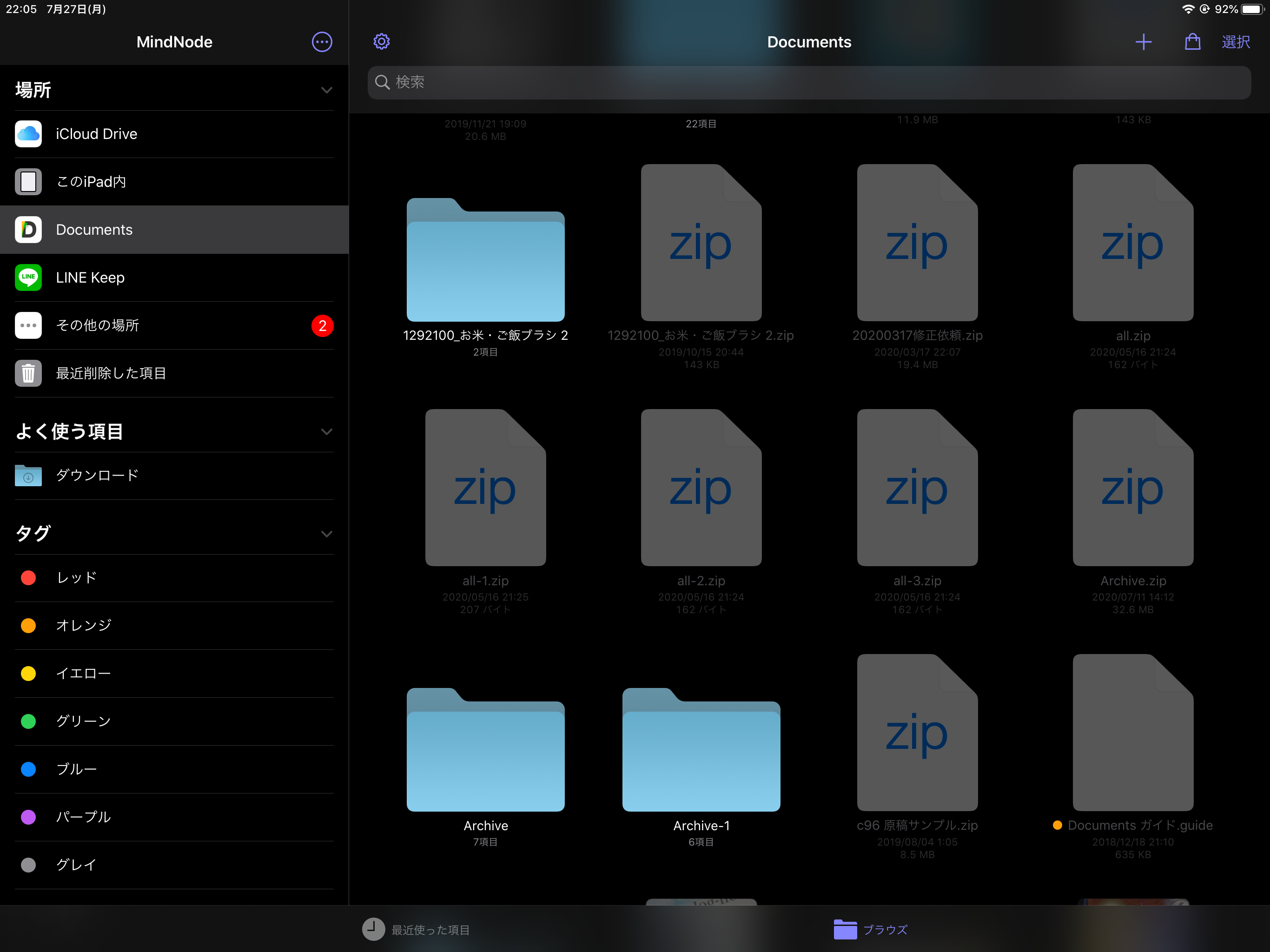Screen dimensions: 1270x952
Task: Open iCloud Drive location
Action: 174,134
